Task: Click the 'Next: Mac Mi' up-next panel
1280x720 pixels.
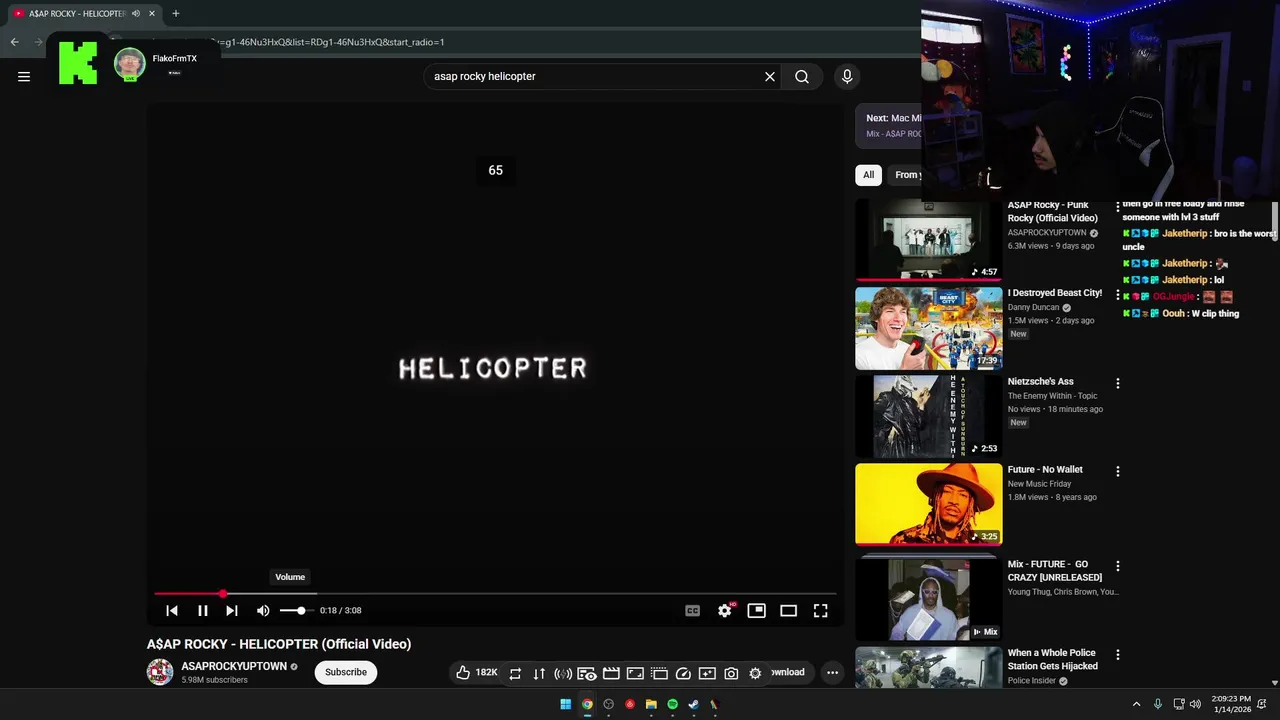Action: (889, 126)
